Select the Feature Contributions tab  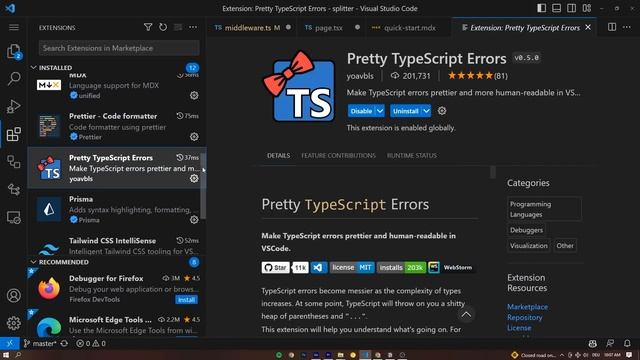[x=338, y=156]
